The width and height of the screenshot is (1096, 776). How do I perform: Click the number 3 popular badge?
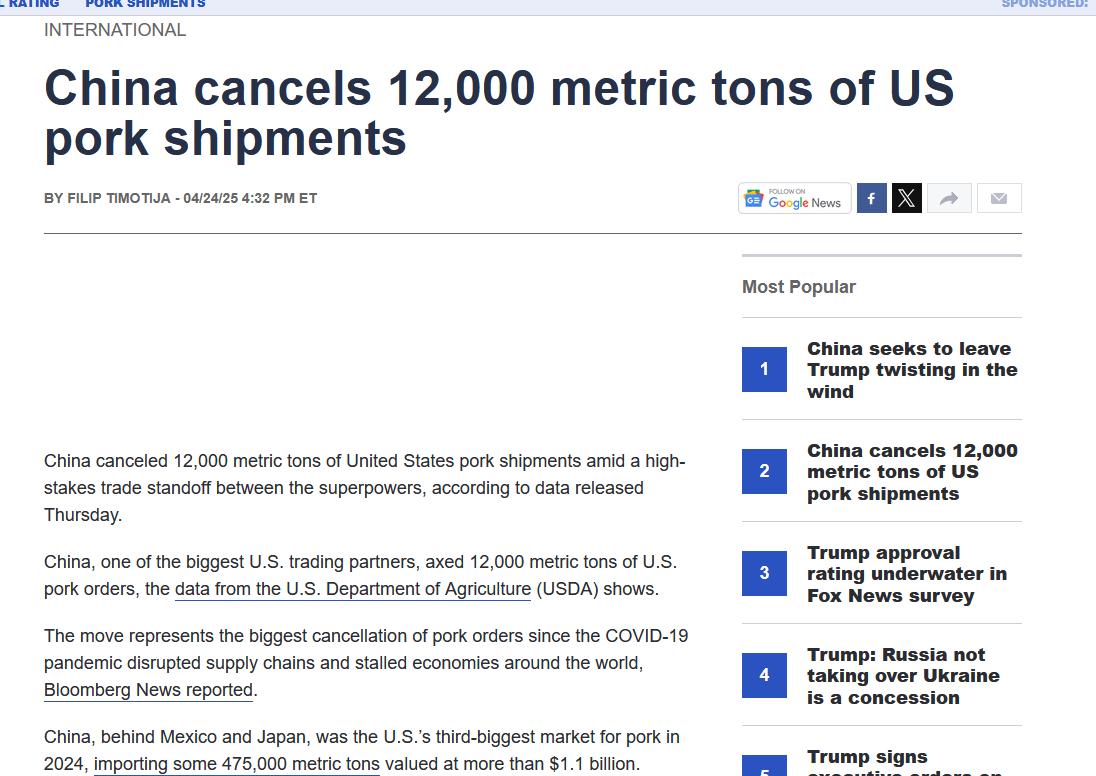point(764,573)
